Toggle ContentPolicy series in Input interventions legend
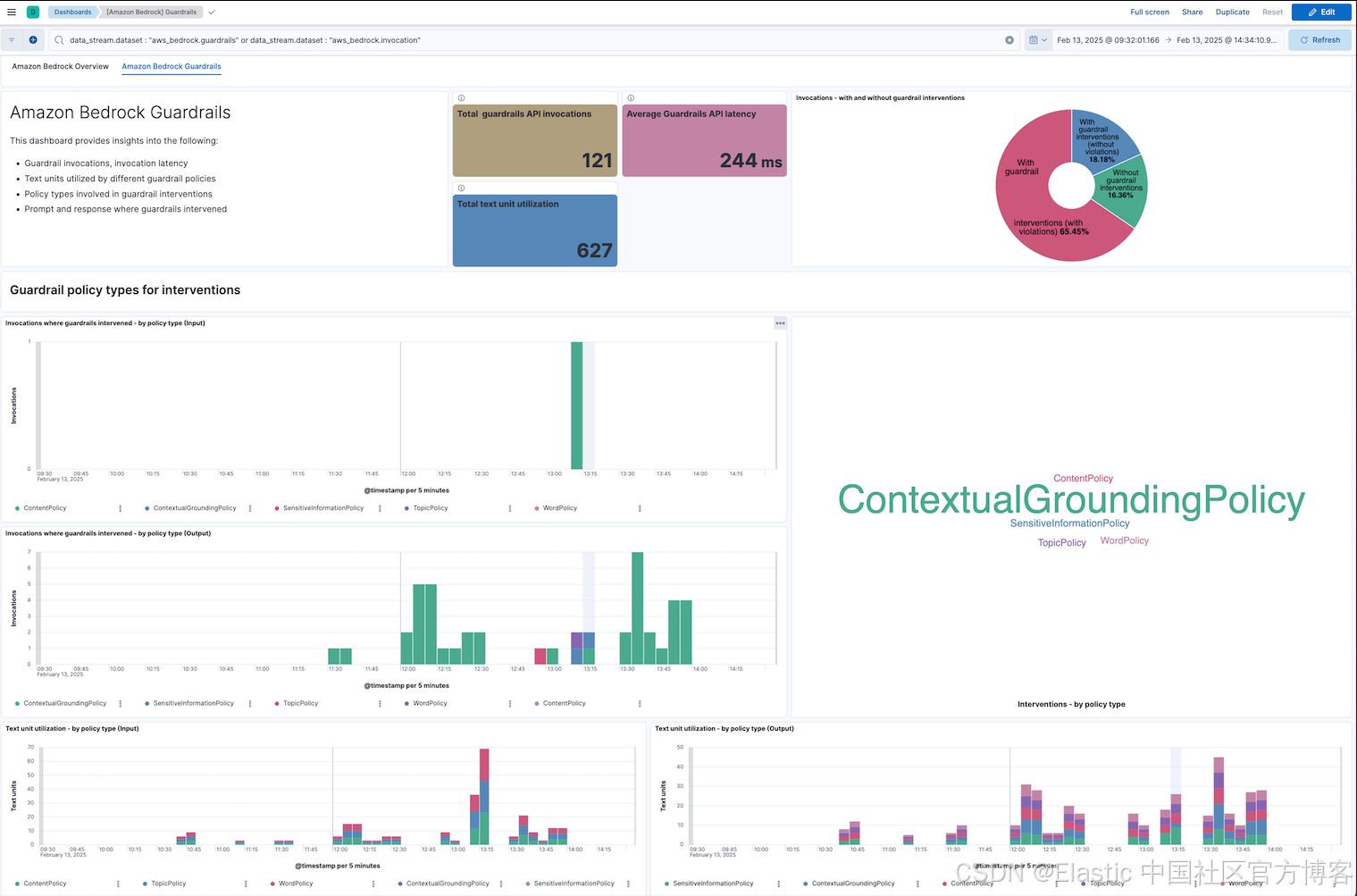 tap(45, 508)
